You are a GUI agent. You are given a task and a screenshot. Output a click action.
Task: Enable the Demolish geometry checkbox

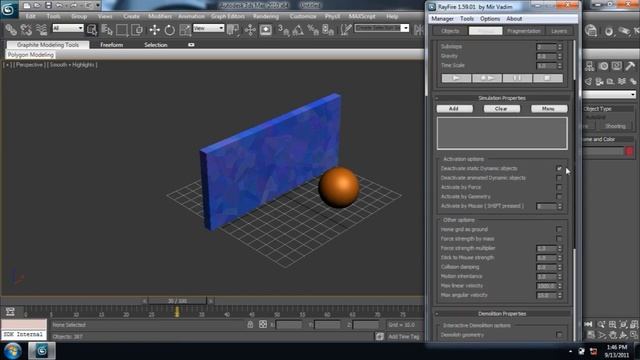[x=559, y=335]
